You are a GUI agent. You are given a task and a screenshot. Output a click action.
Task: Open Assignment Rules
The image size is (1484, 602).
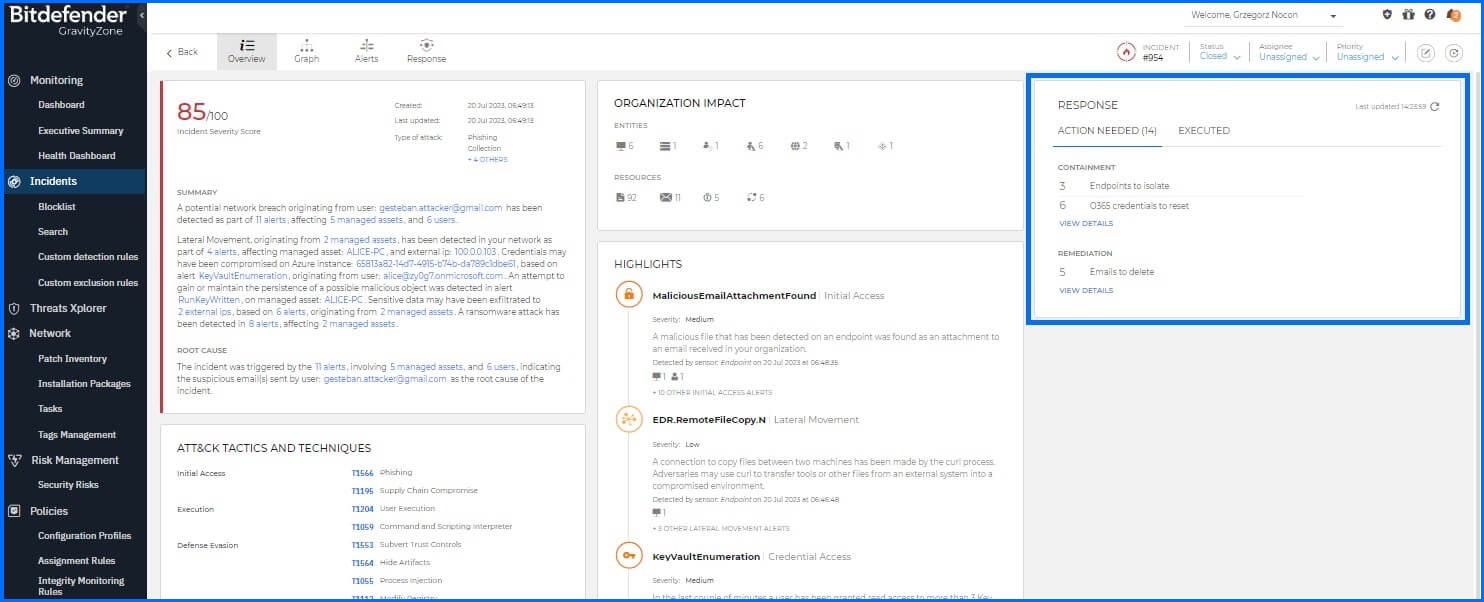click(76, 561)
